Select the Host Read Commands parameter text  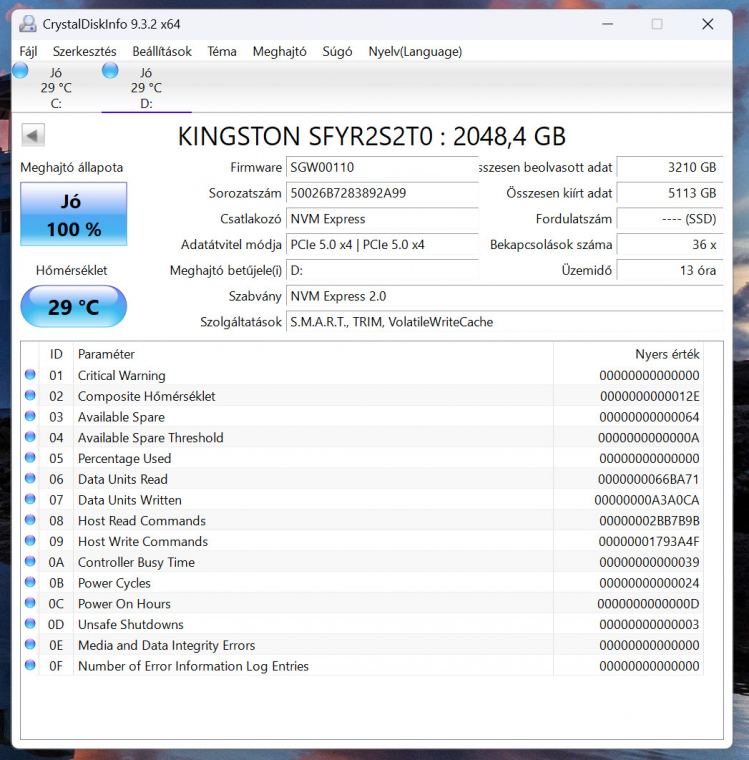[x=142, y=521]
